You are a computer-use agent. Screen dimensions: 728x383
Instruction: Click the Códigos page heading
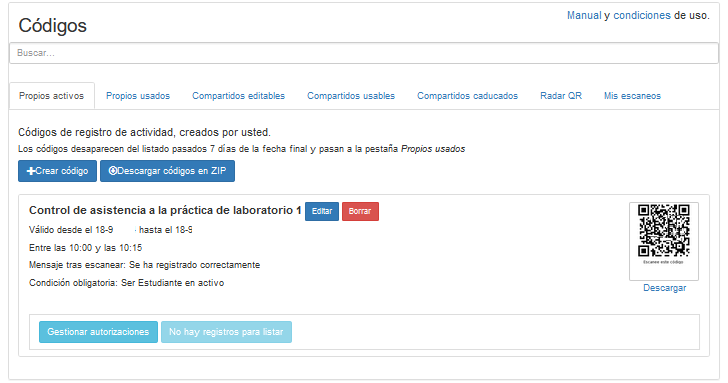tap(52, 26)
